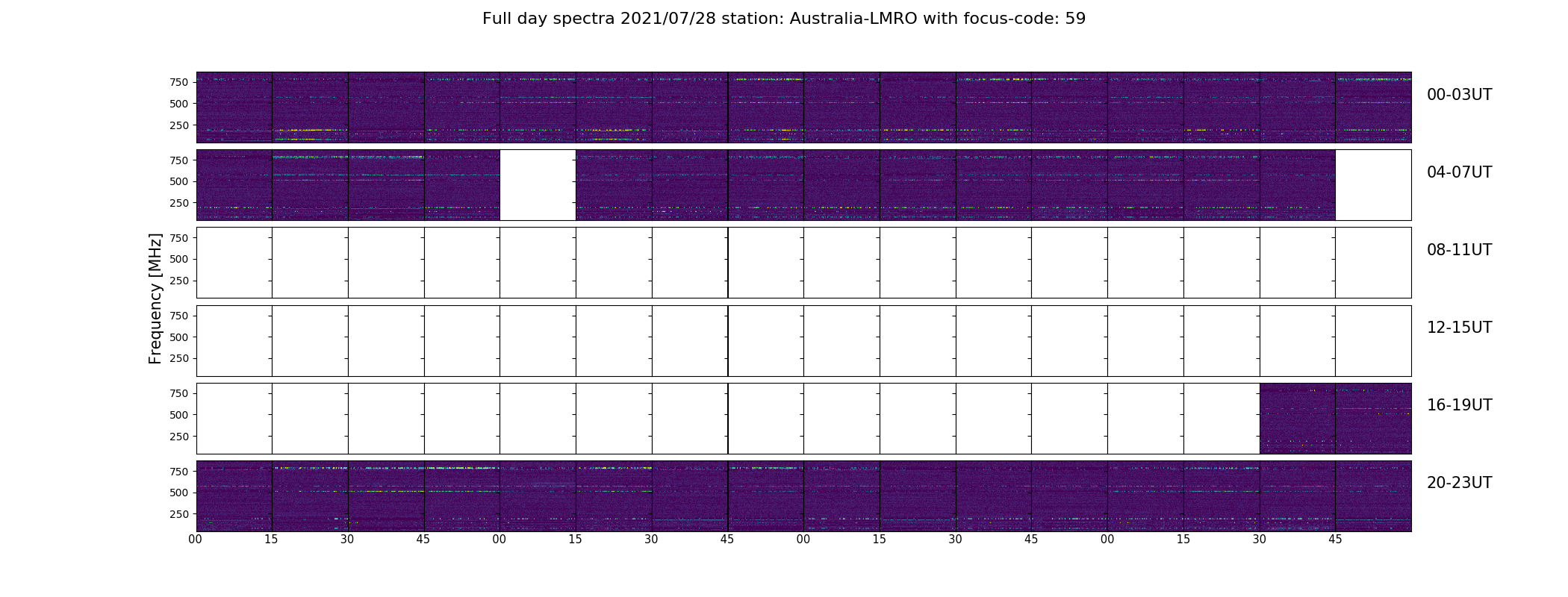Click the 750 tick label of the 08-11UT row
This screenshot has width=1568, height=597.
coord(178,238)
